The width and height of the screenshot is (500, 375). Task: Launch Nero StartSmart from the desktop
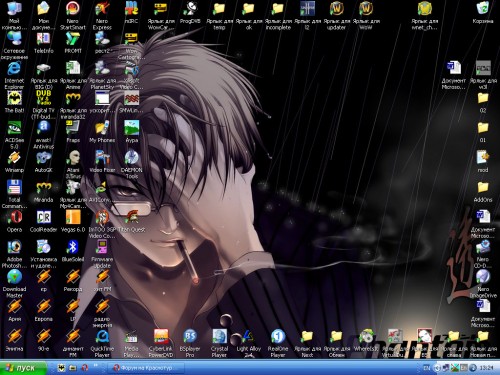73,9
